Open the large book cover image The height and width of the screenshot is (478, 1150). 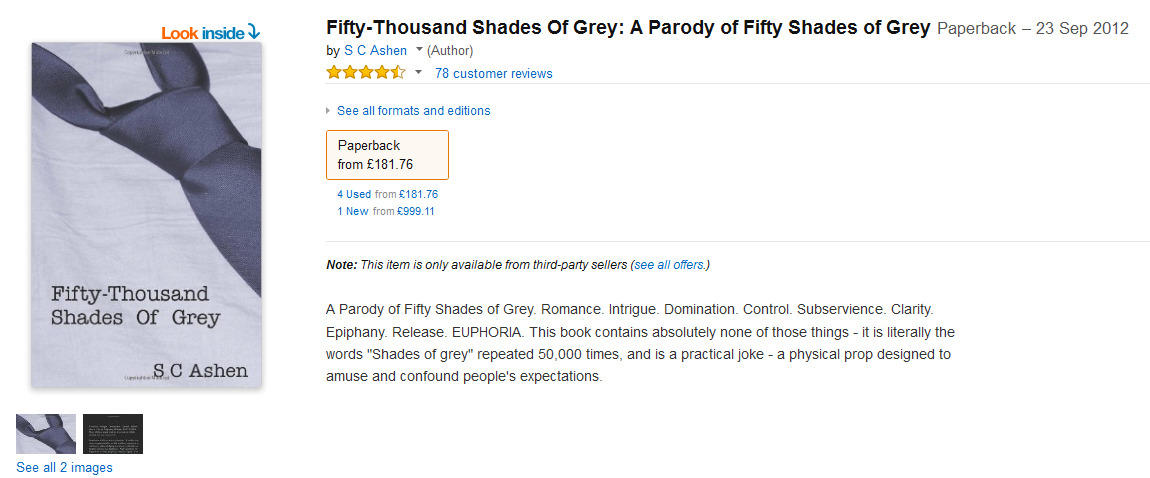[x=146, y=215]
